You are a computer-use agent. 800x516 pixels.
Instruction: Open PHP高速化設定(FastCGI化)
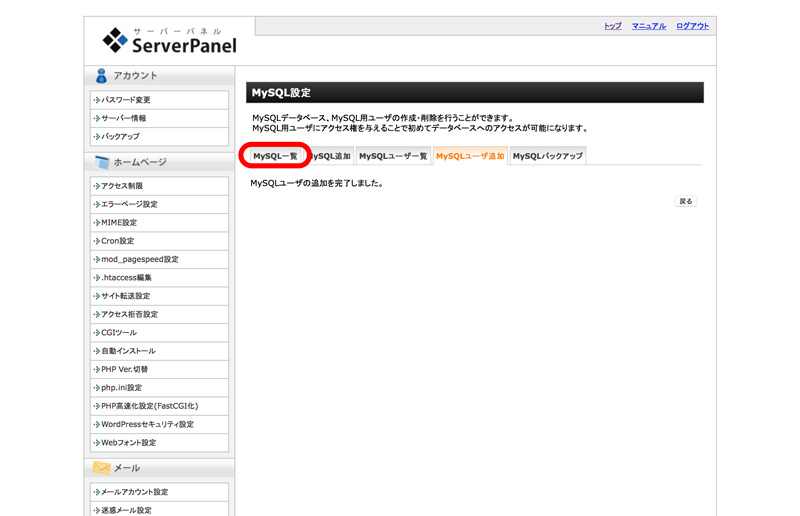tap(159, 406)
